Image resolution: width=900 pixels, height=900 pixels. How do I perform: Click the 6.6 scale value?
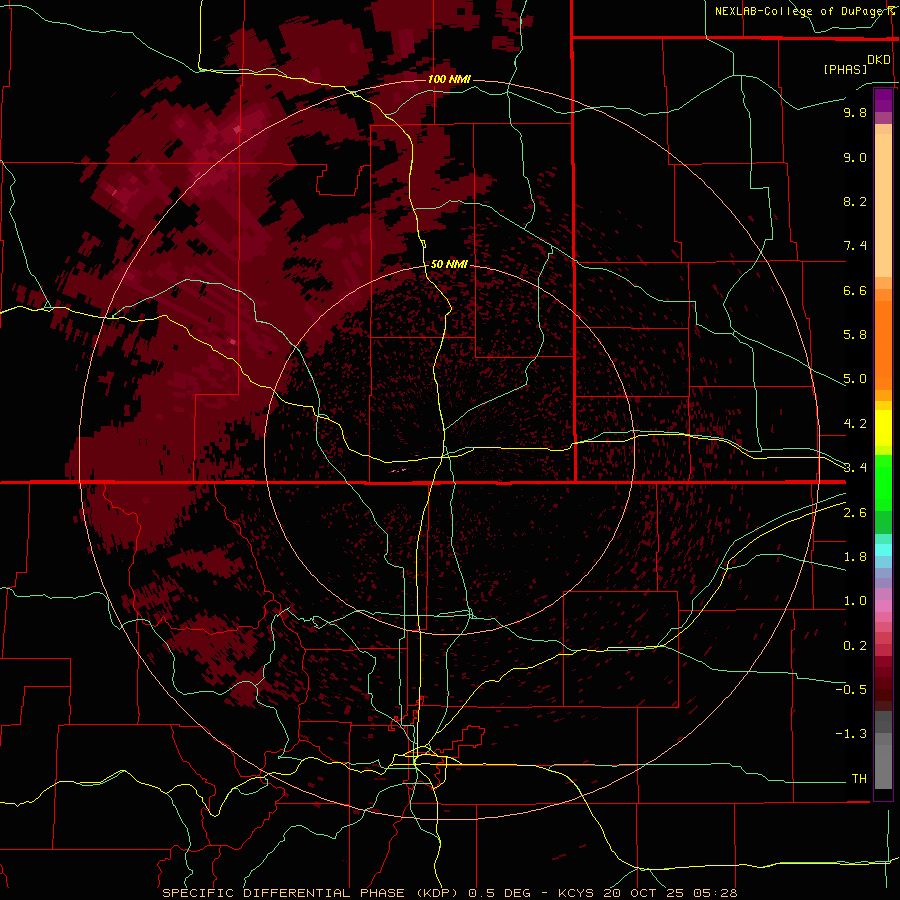tap(855, 290)
